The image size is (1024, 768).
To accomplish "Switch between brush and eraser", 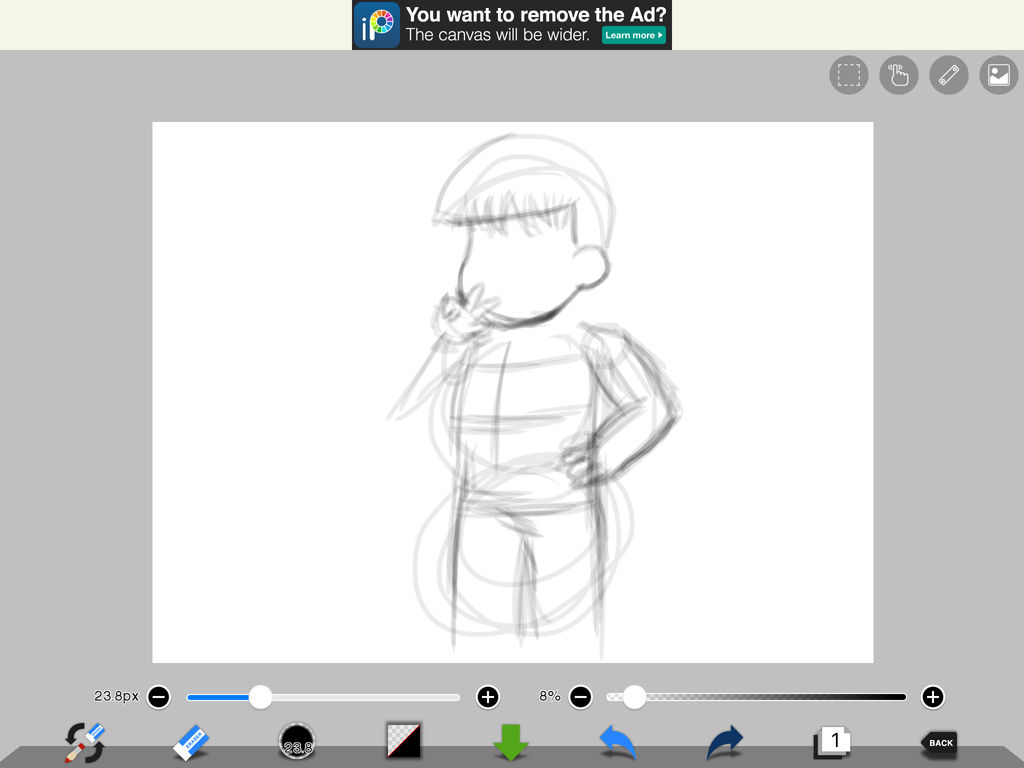I will 85,743.
